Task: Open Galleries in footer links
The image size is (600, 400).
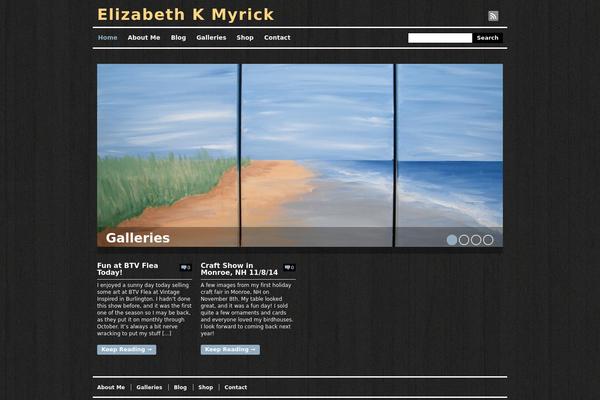Action: point(149,387)
